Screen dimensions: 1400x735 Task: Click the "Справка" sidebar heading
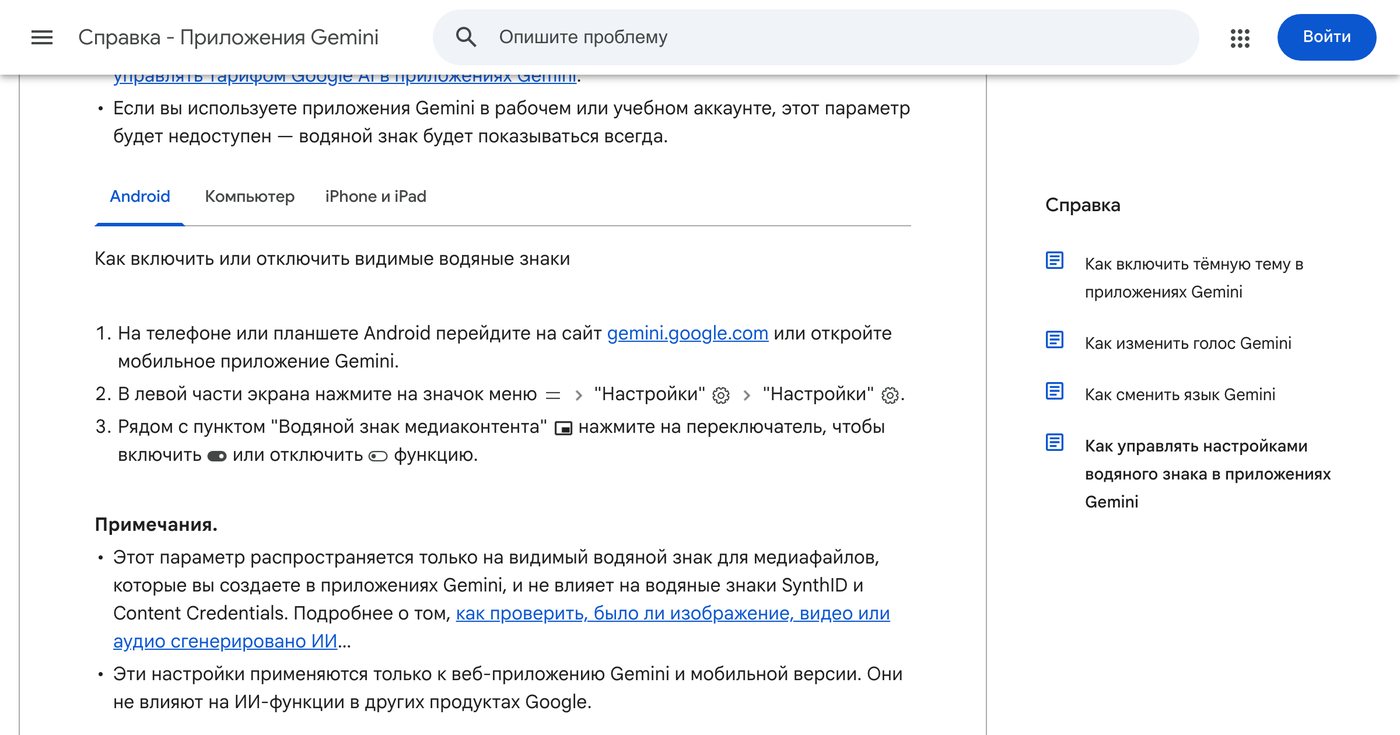1083,206
